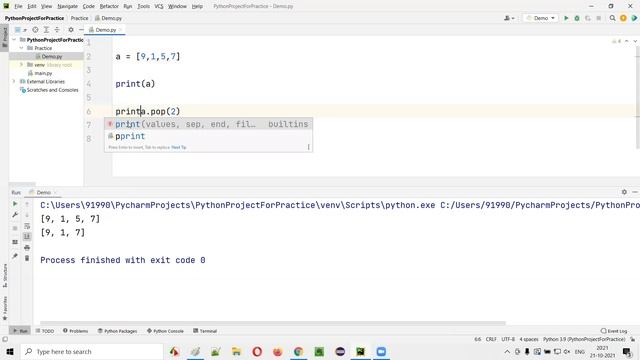Toggle scroll to end in Run console
The width and height of the screenshot is (640, 360).
coord(27,236)
